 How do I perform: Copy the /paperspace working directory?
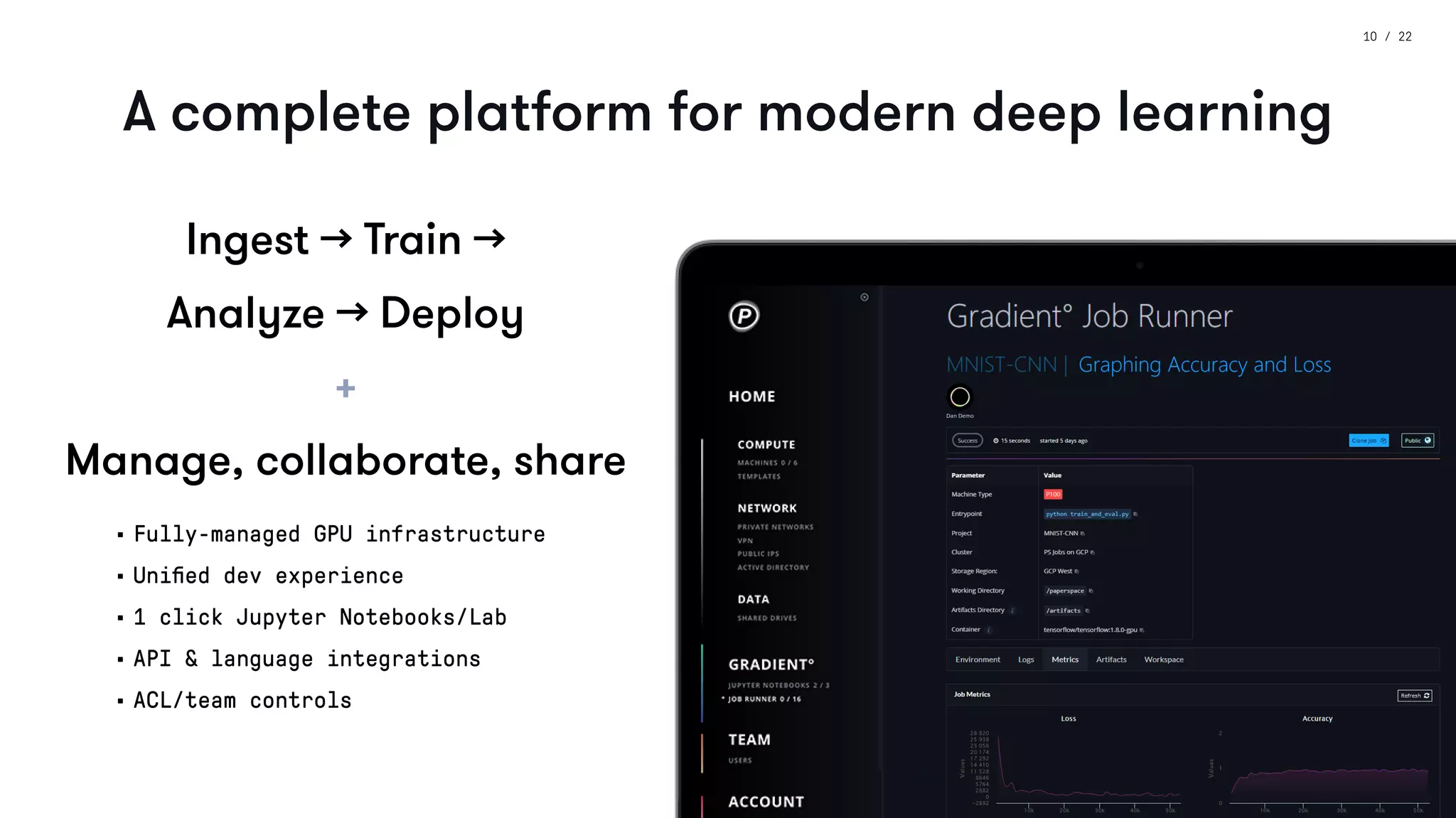[x=1091, y=591]
